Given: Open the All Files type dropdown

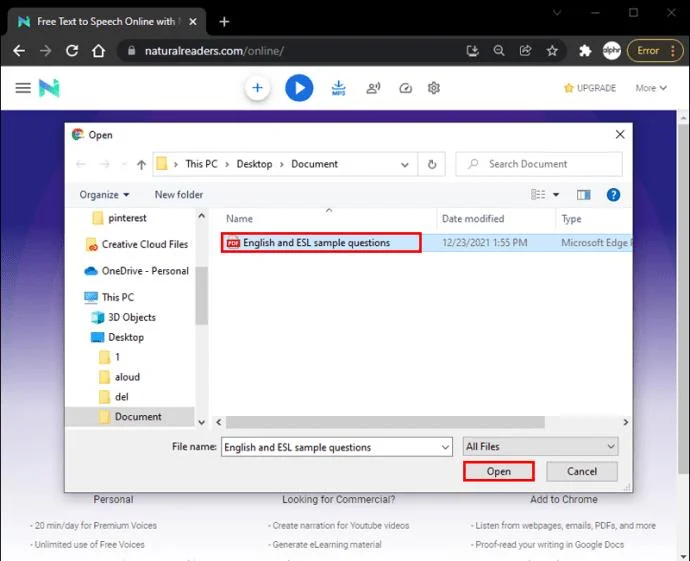Looking at the screenshot, I should coord(540,447).
